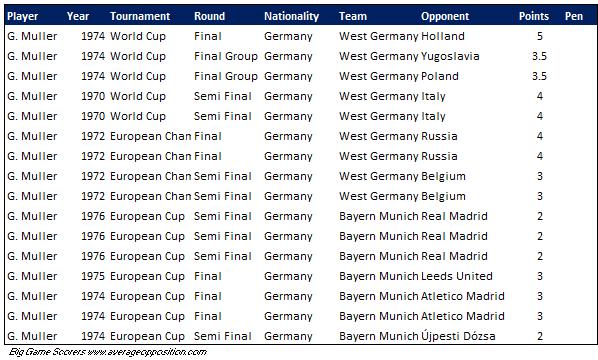Screen dimensions: 598x360
Task: Open the averageopposition.com footer link
Action: pyautogui.click(x=147, y=352)
